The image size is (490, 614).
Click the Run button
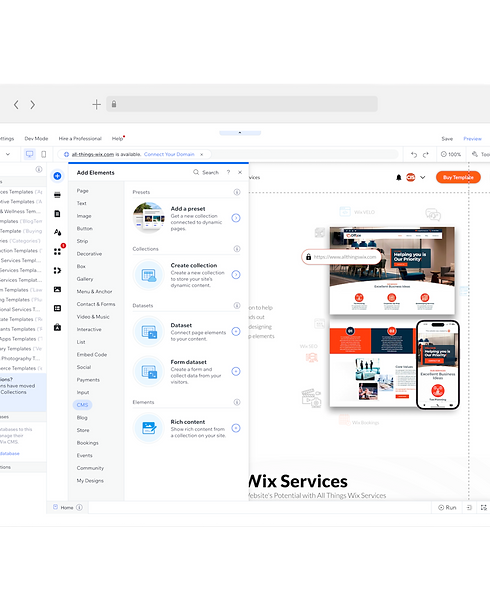447,507
